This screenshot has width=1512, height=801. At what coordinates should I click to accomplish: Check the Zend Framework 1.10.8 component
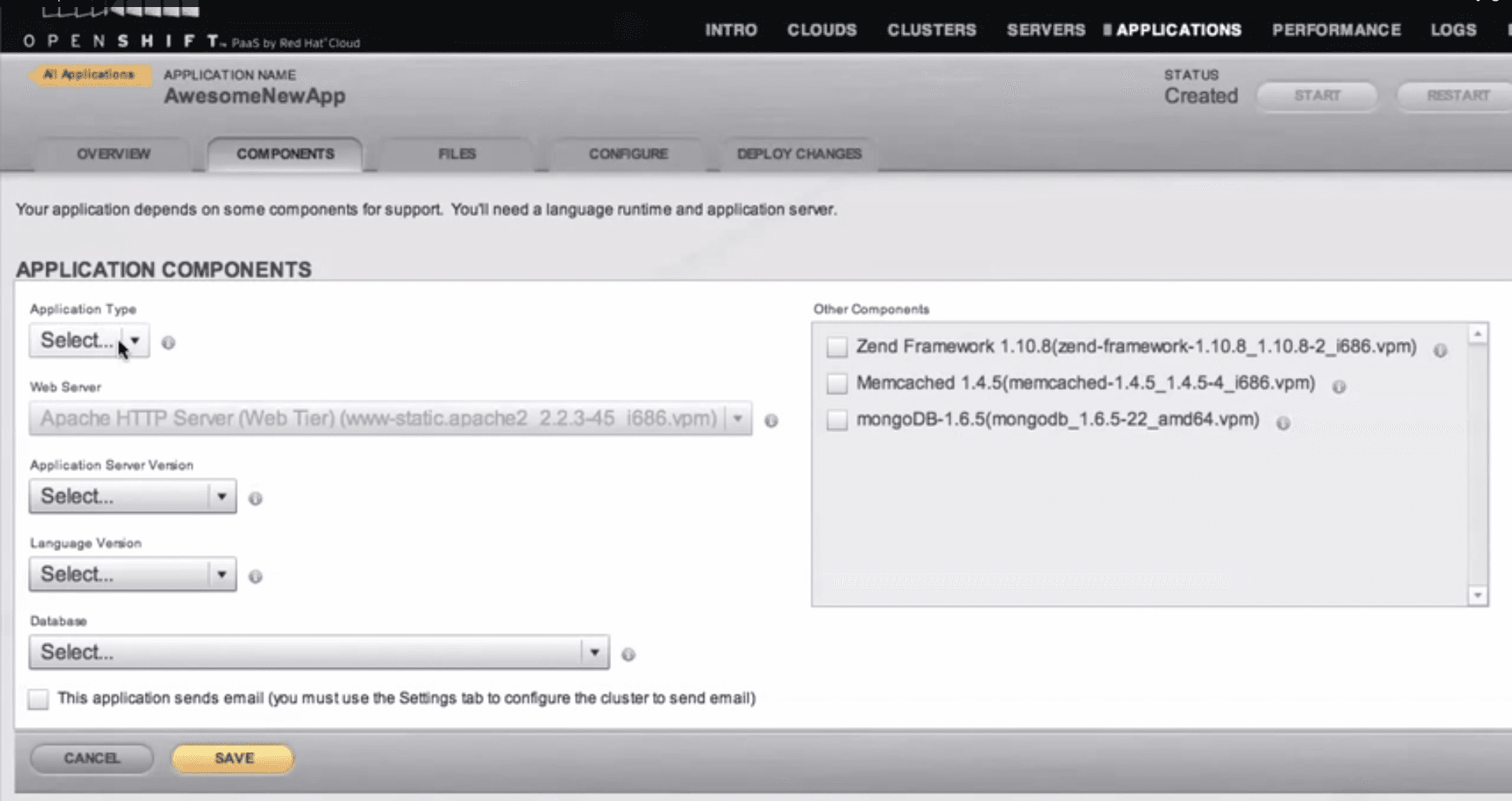[x=837, y=347]
